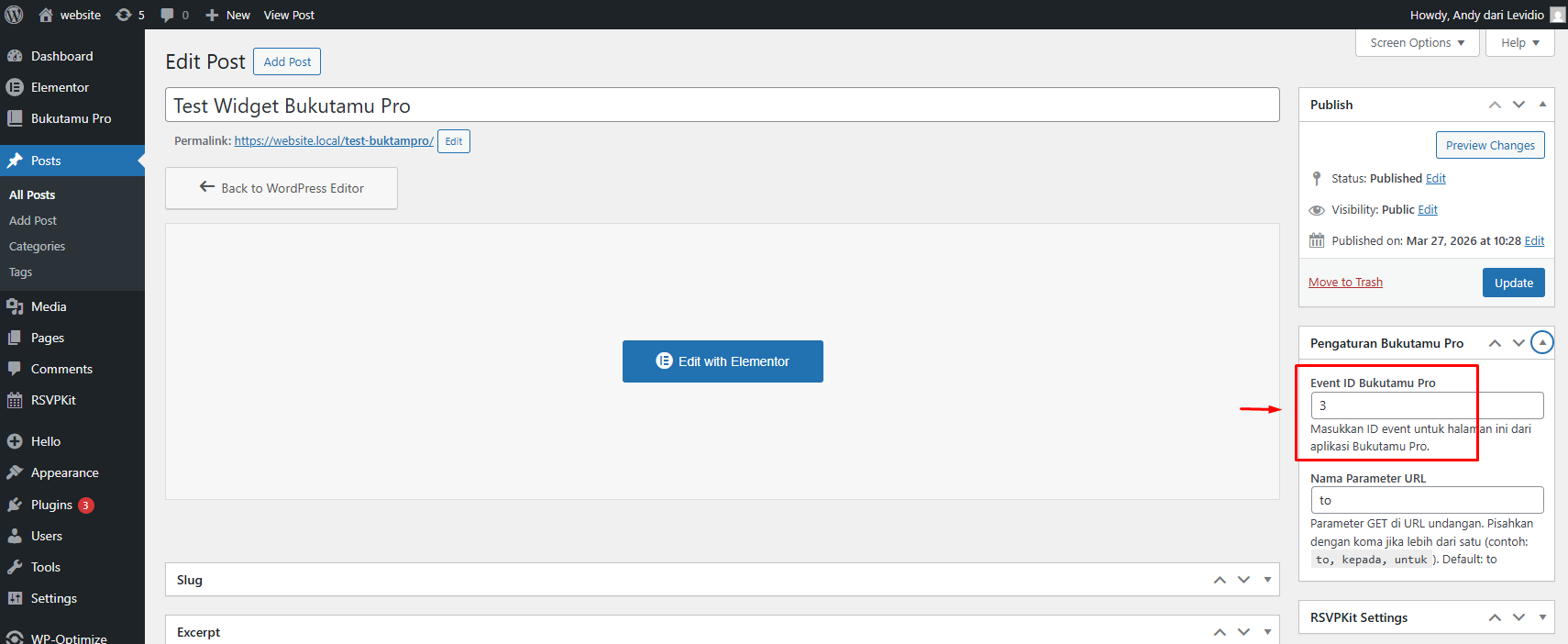Open the Help dropdown
1568x644 pixels.
coord(1520,42)
